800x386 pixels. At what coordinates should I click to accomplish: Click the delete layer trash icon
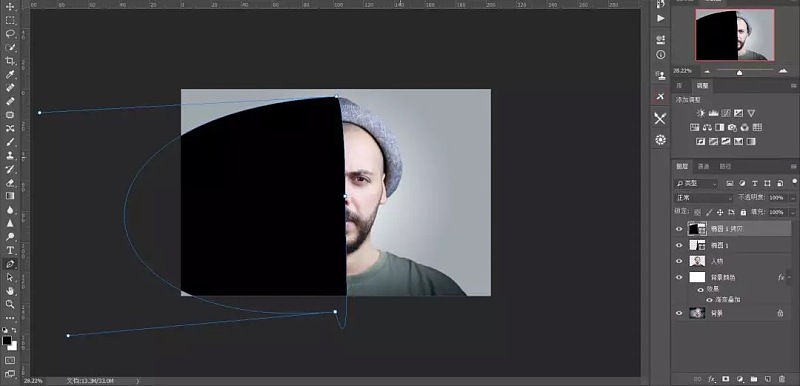pyautogui.click(x=782, y=379)
